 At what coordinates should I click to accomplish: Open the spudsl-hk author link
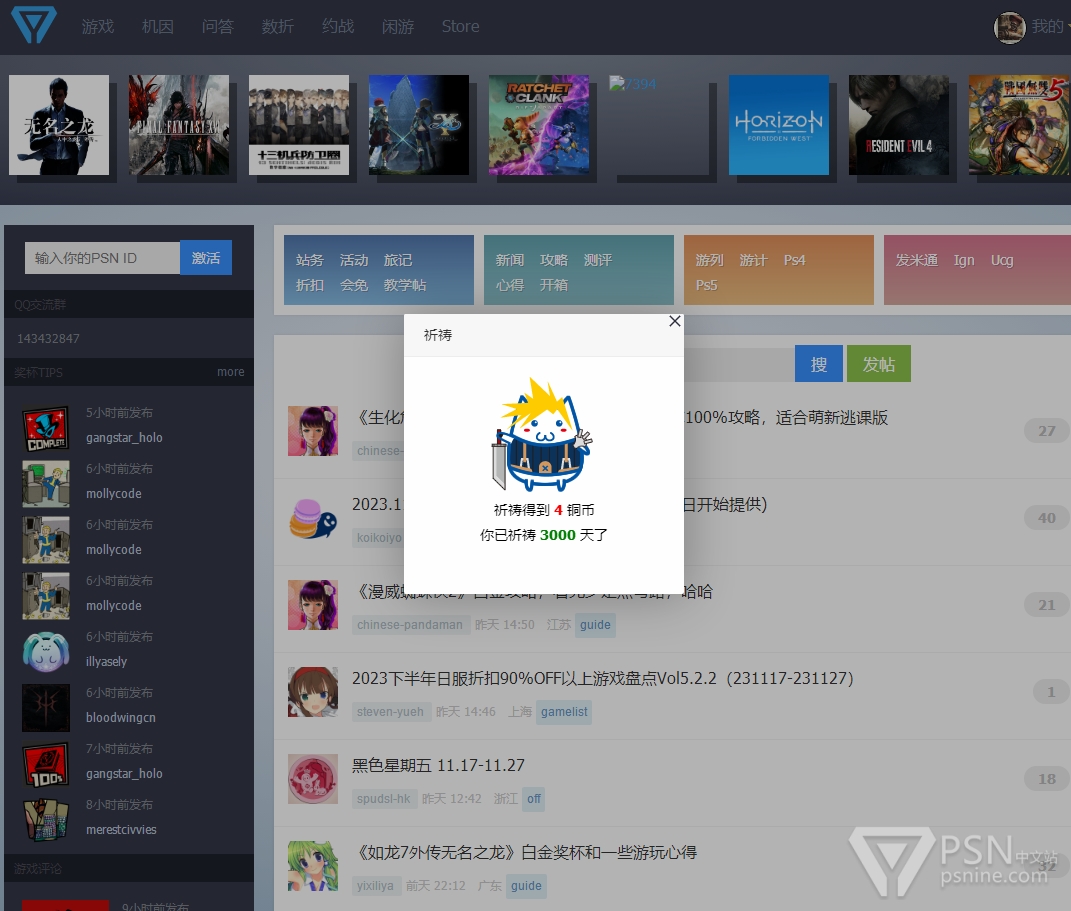coord(384,799)
